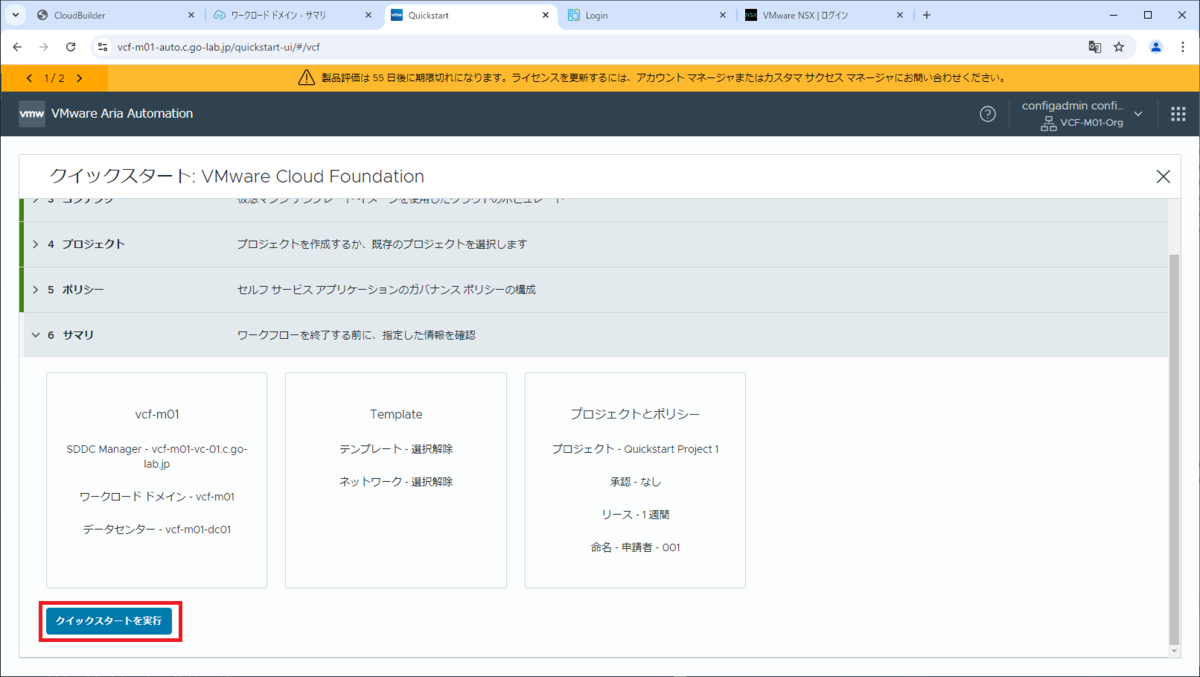Open the tab search dropdown arrow

14,15
